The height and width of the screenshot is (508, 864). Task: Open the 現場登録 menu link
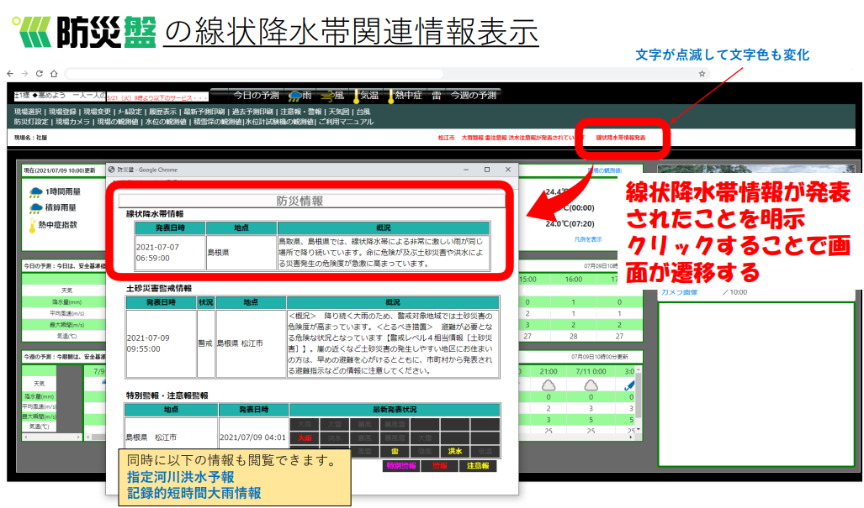[x=62, y=112]
